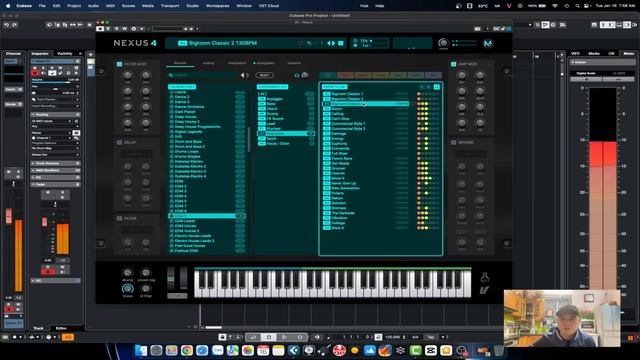640x360 pixels.
Task: Open Launchpad from the Dock
Action: click(x=171, y=350)
